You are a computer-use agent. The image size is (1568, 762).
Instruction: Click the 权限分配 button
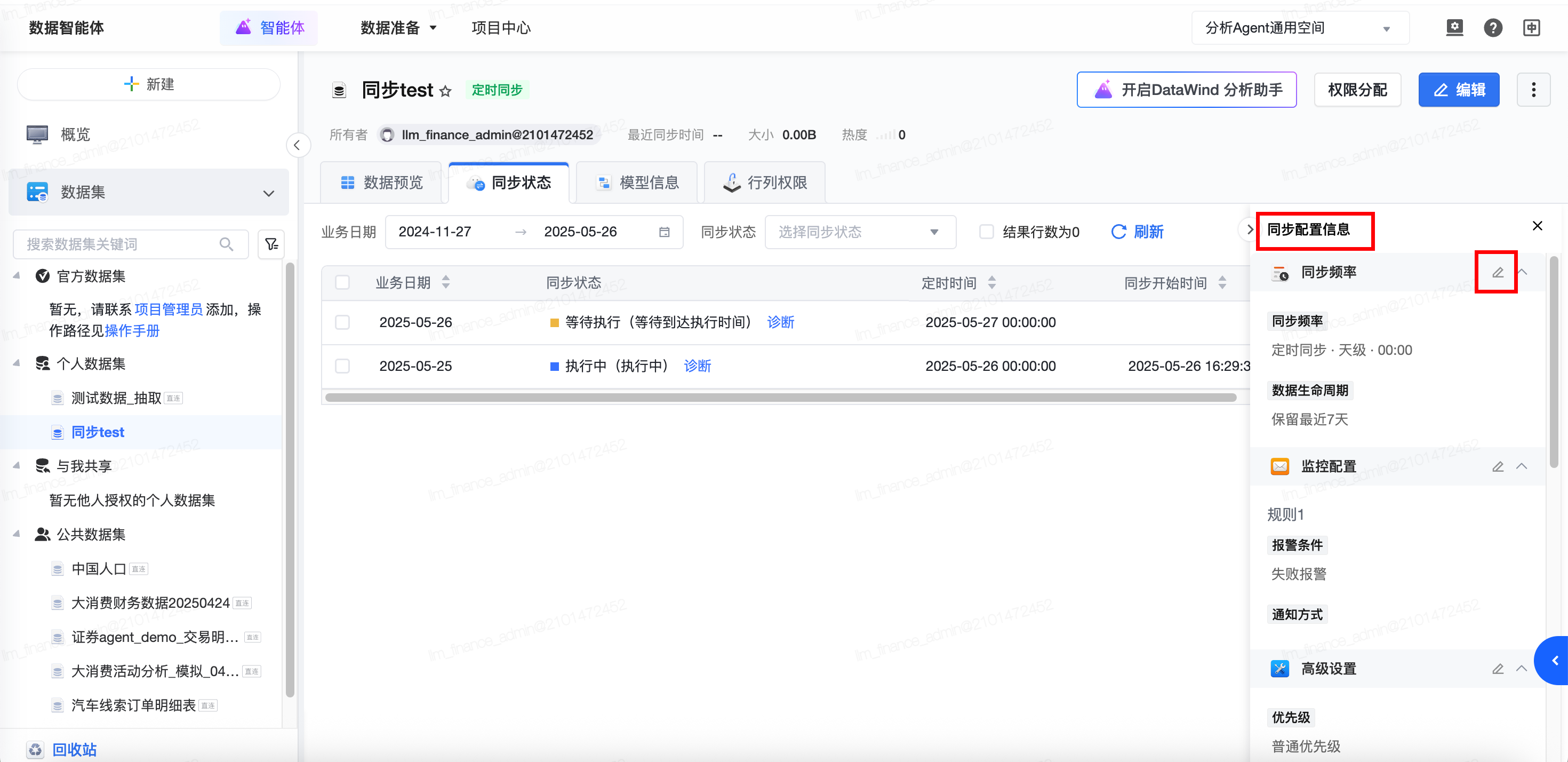[x=1357, y=90]
